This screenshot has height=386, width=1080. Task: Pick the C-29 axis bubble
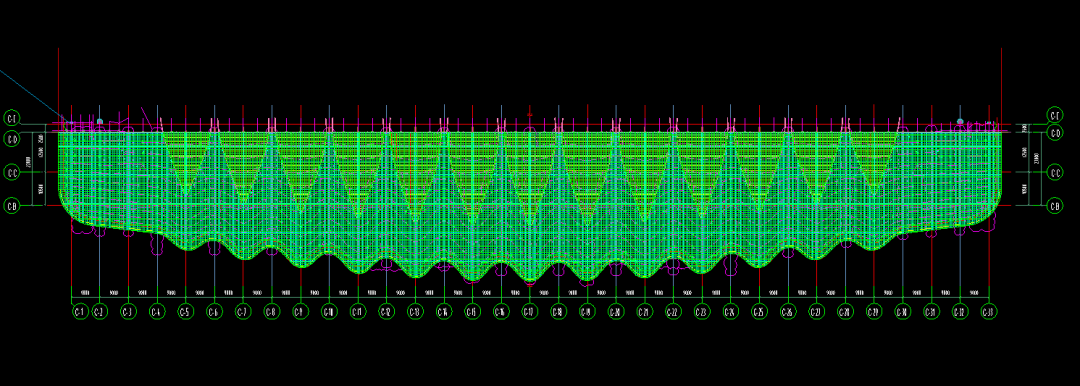click(x=873, y=312)
